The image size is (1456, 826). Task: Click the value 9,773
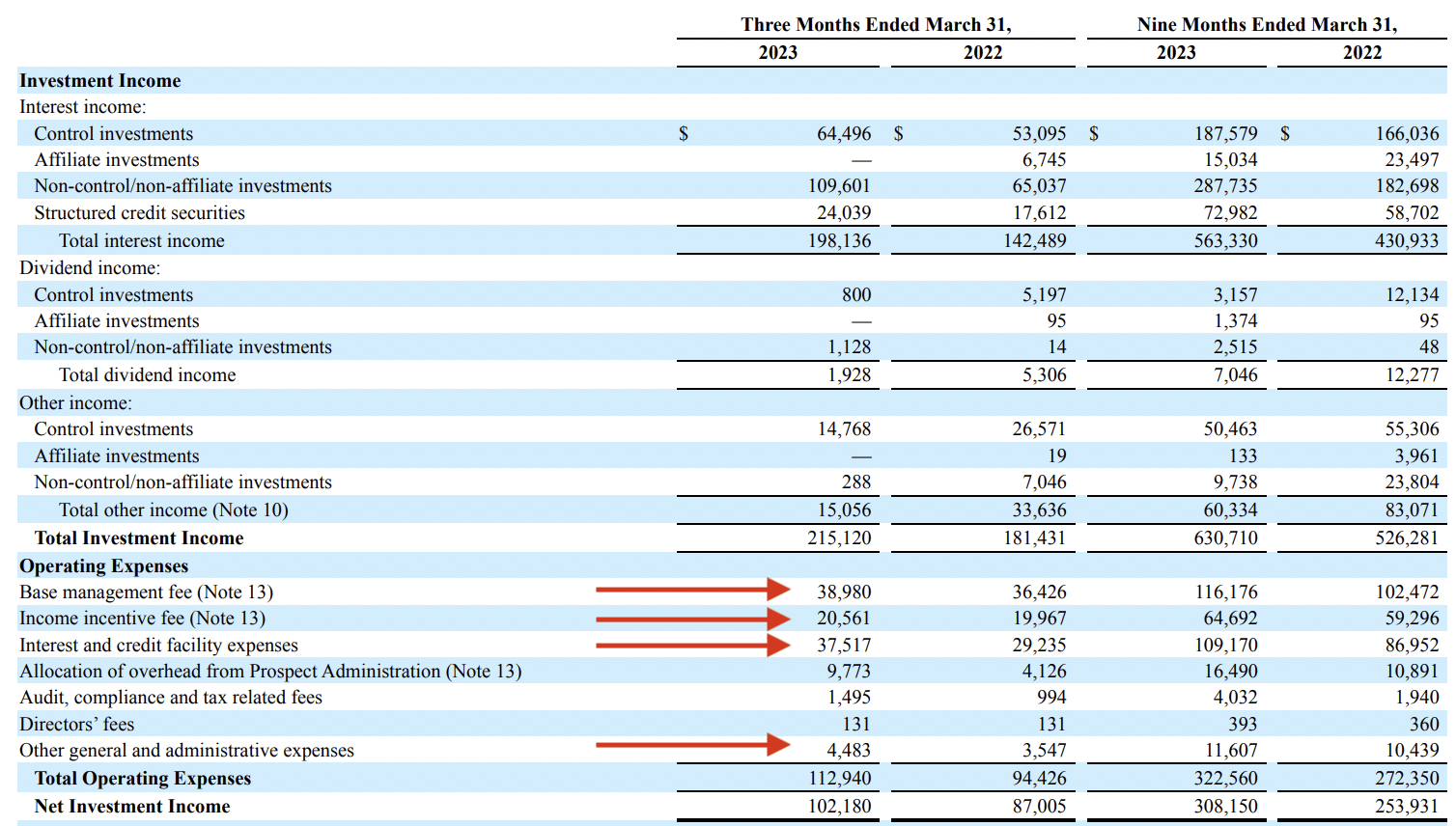coord(849,672)
